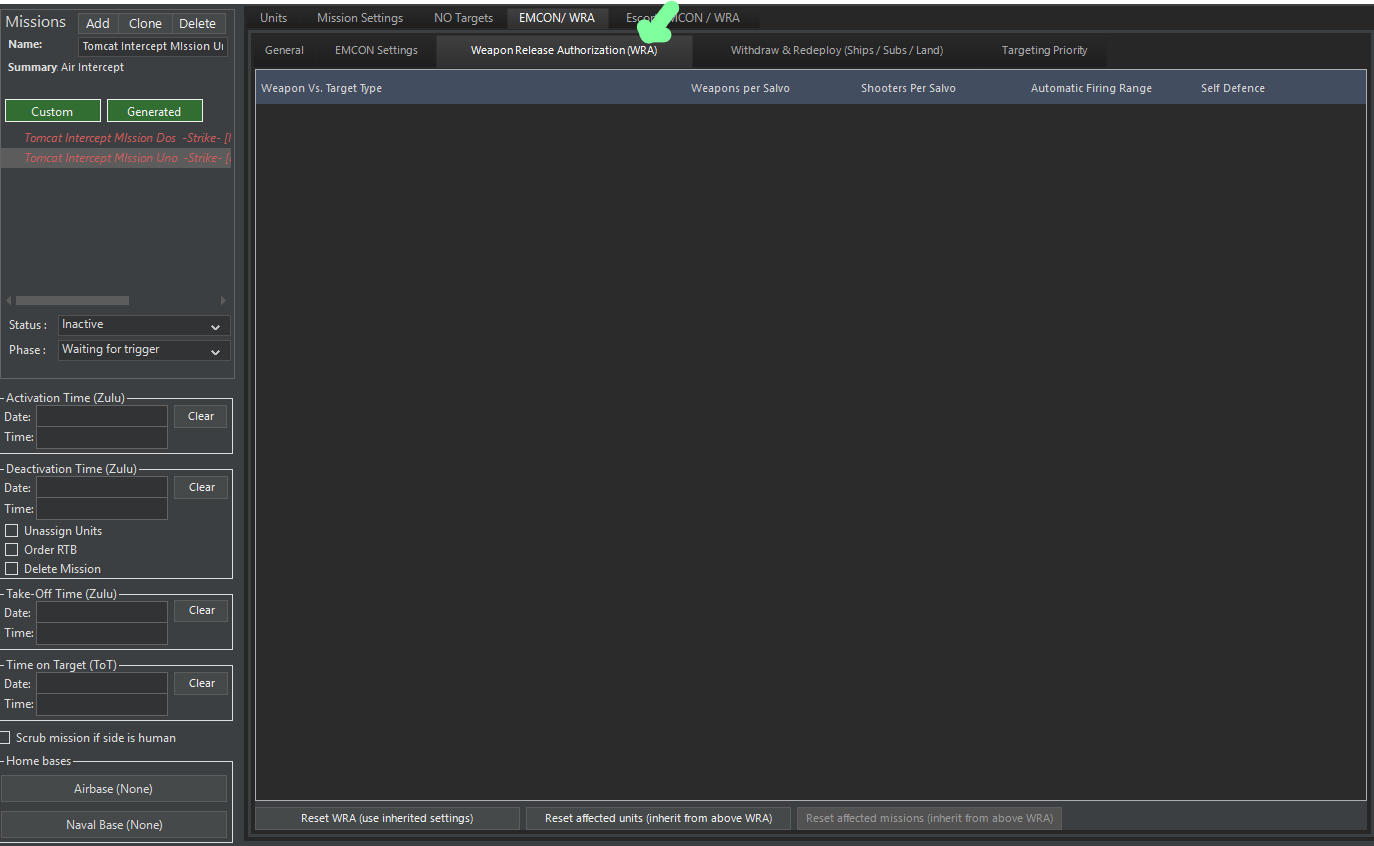This screenshot has height=846, width=1374.
Task: Open the General sub-tab
Action: [285, 50]
